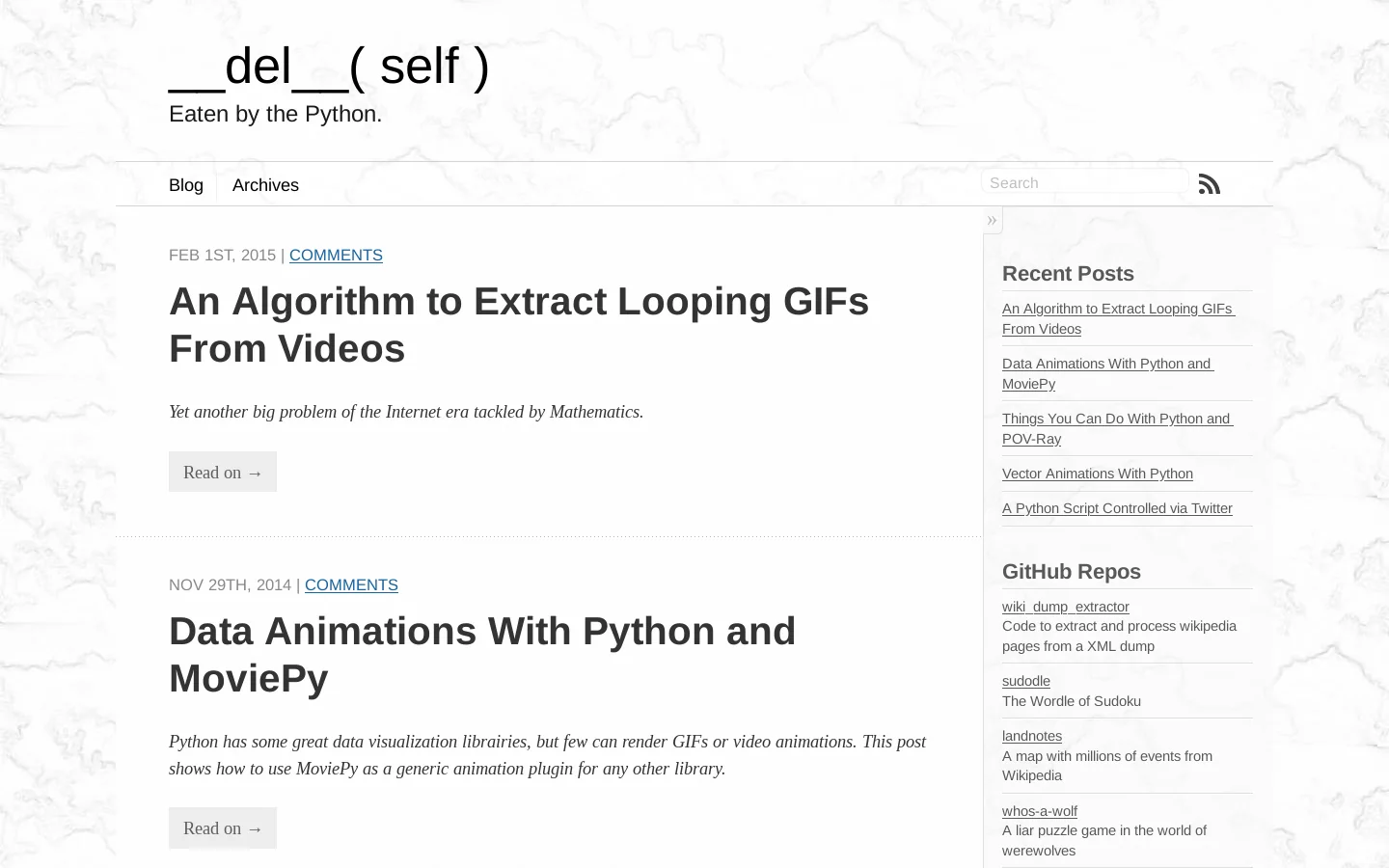Open recent post 'Vector Animations With Python'
The image size is (1389, 868).
pyautogui.click(x=1098, y=474)
